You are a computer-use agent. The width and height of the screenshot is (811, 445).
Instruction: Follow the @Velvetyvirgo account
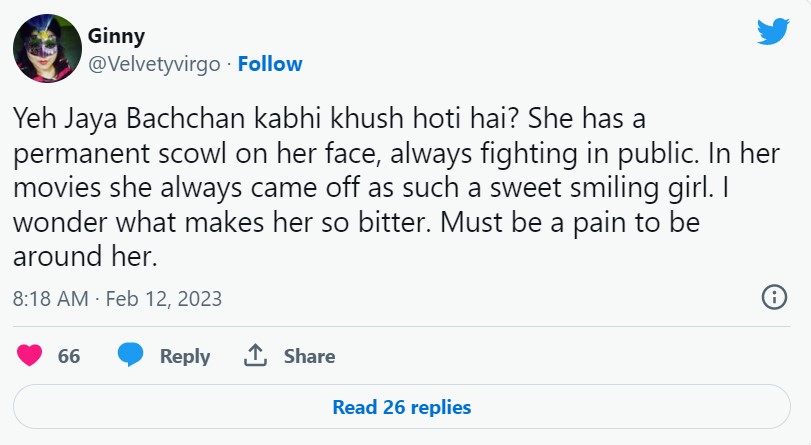270,64
